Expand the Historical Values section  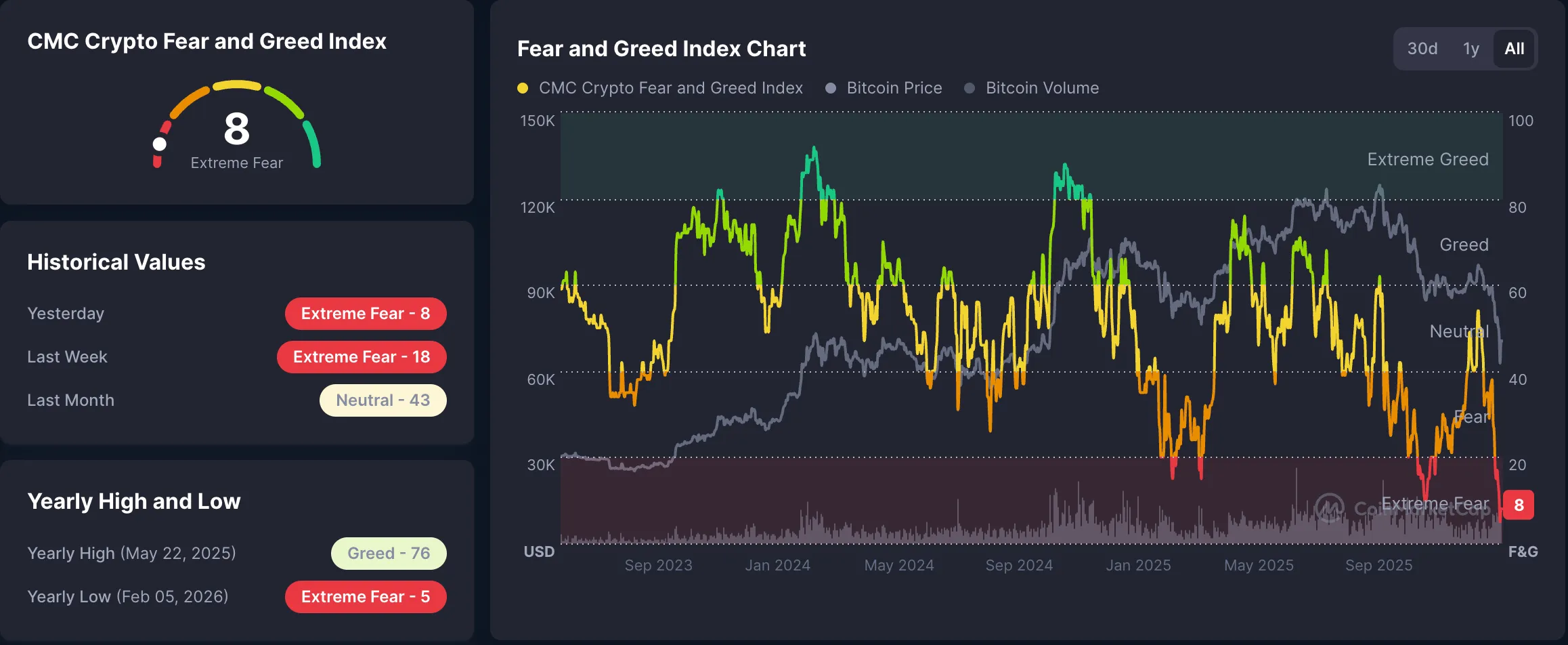tap(116, 262)
